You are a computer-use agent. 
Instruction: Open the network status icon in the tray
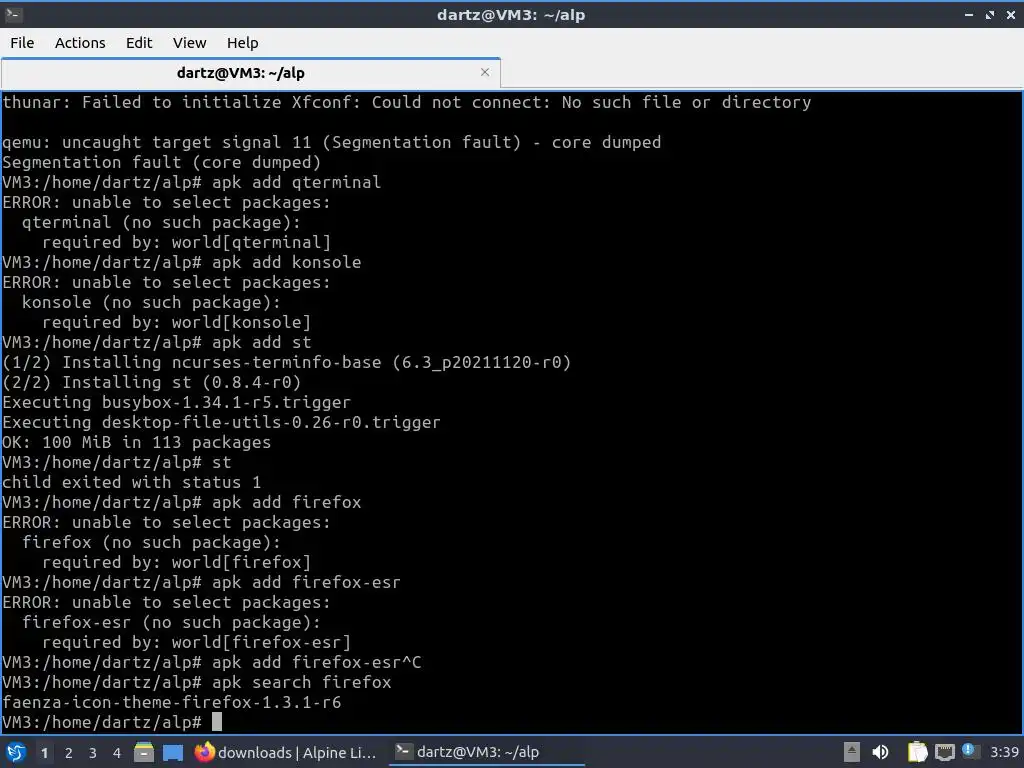pyautogui.click(x=944, y=752)
